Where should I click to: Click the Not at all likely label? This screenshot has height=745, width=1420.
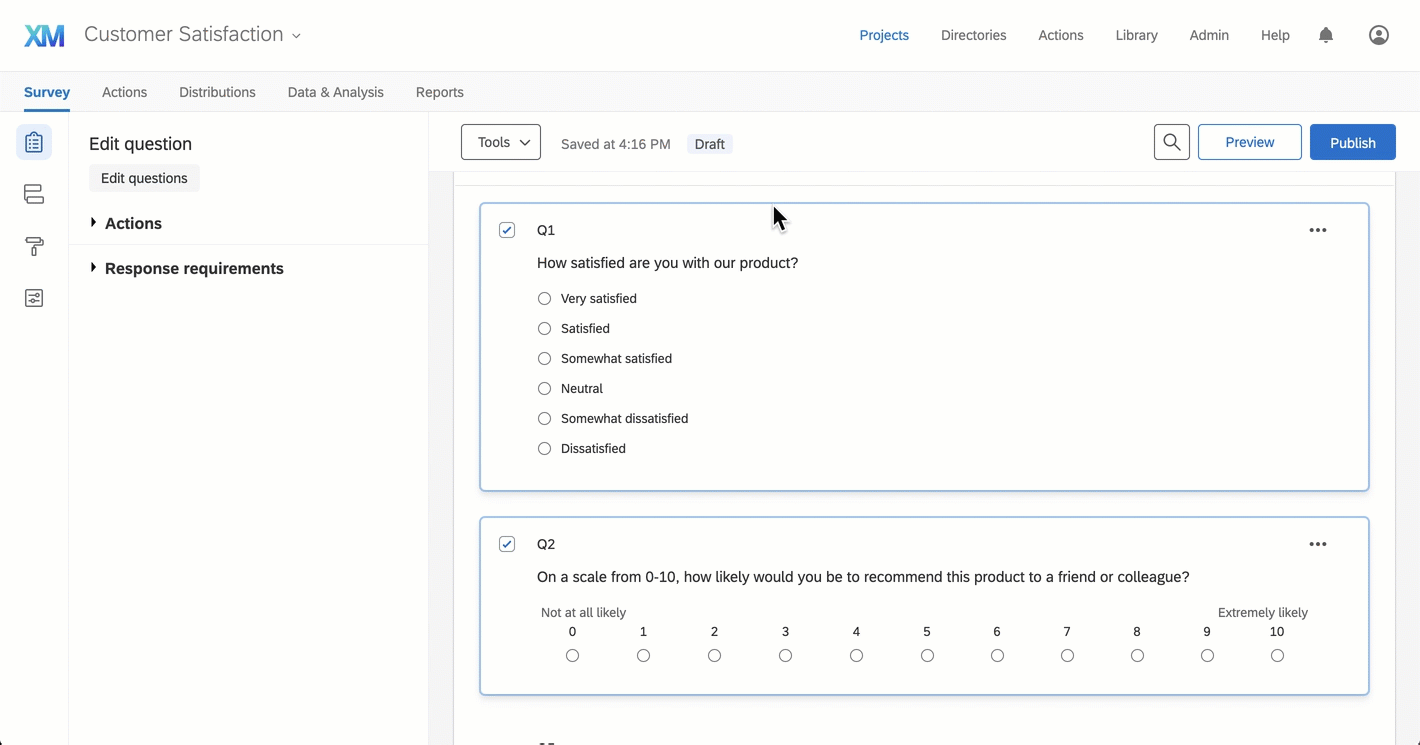583,612
